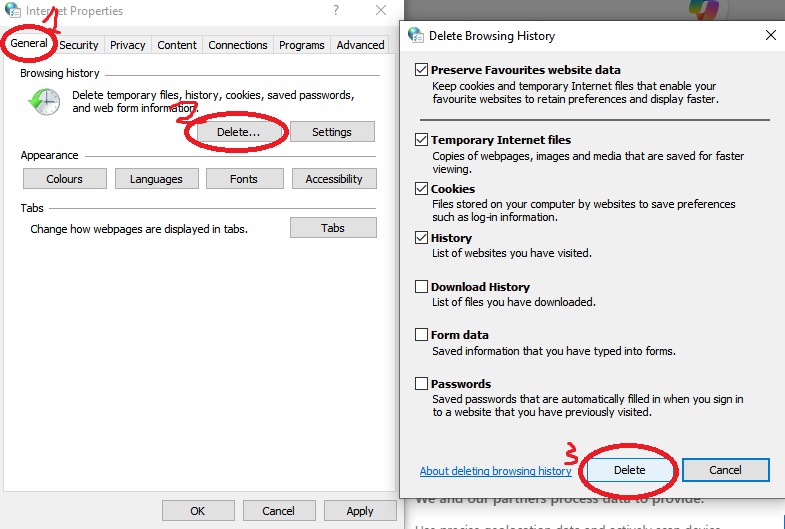Click the Internet Properties globe title icon
The height and width of the screenshot is (529, 785).
tap(11, 11)
